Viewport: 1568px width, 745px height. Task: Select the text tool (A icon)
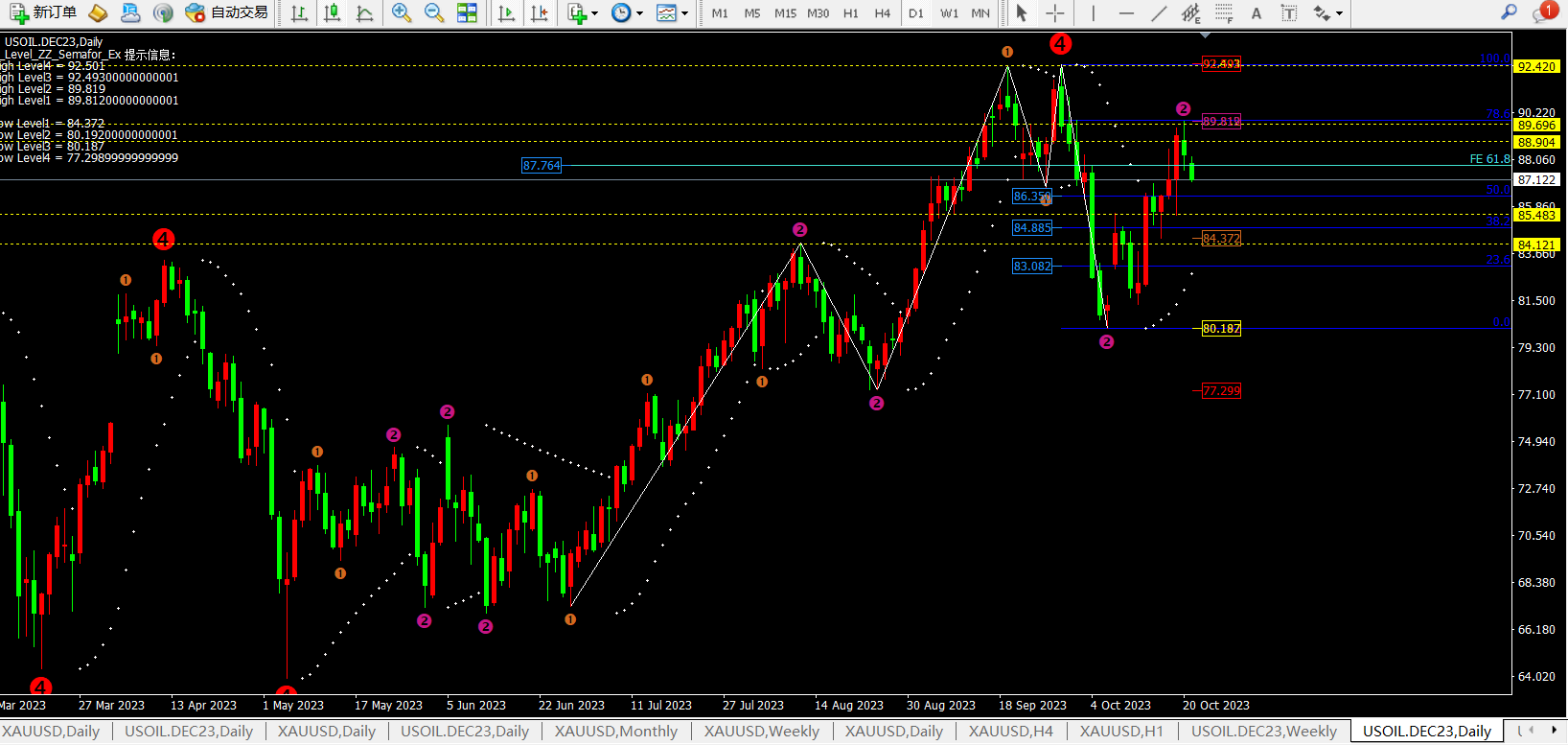[x=1257, y=12]
